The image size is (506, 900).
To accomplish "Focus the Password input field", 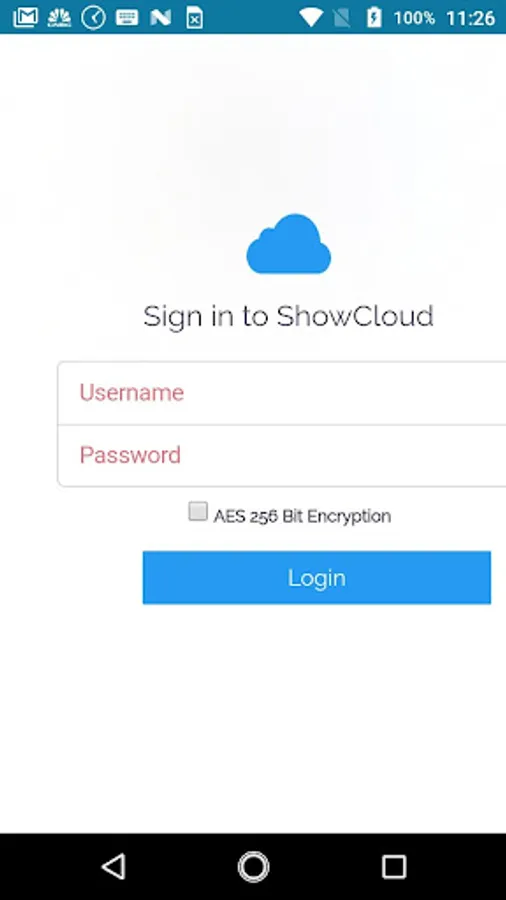I will click(x=282, y=456).
